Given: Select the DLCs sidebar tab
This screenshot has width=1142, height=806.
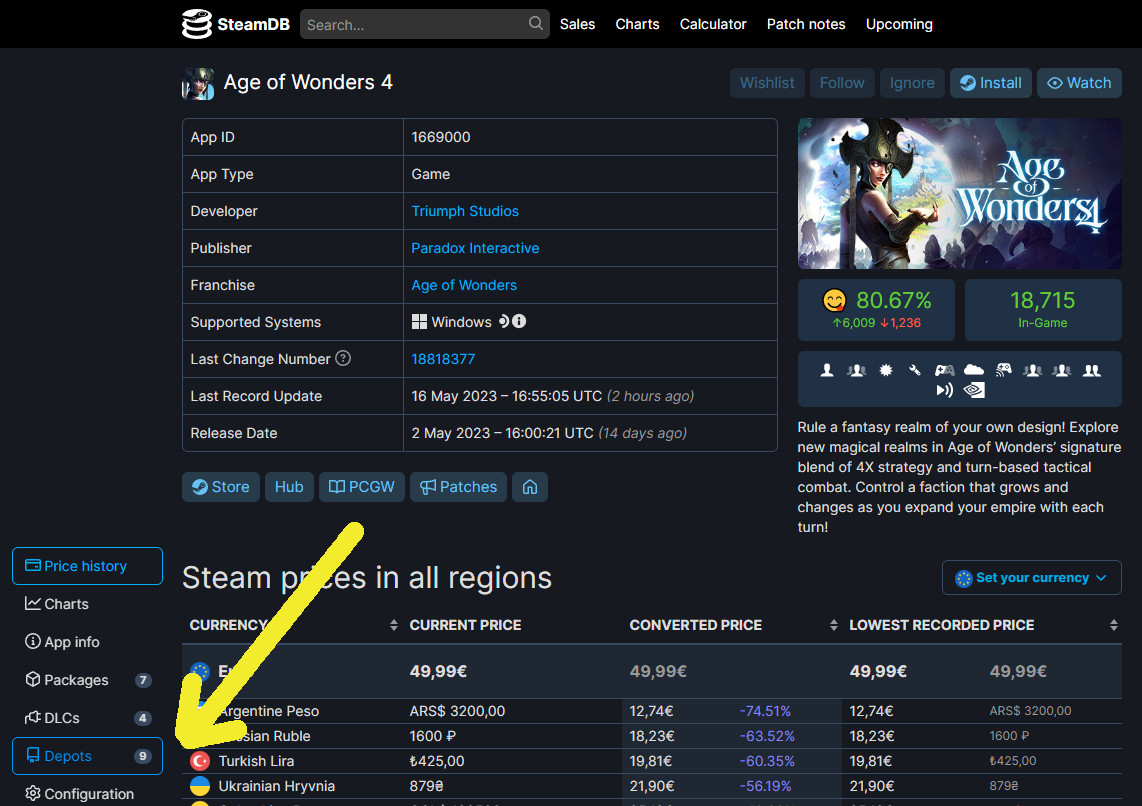Looking at the screenshot, I should click(87, 718).
